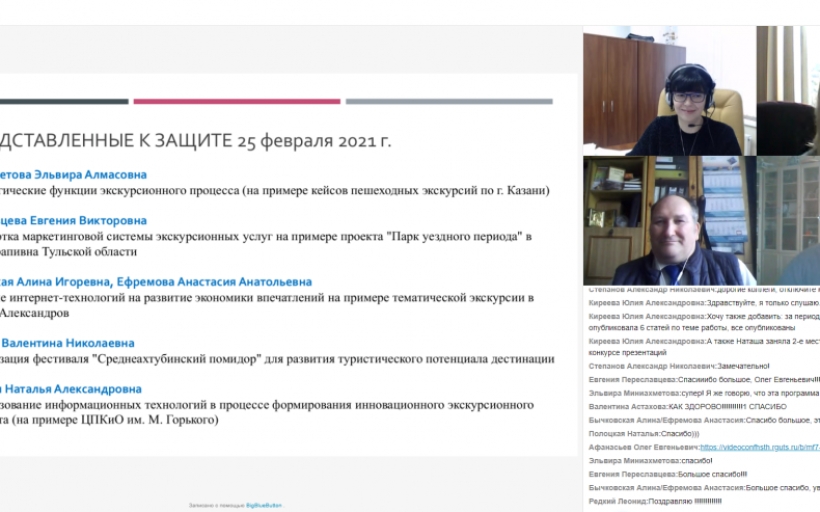Click Валентина Астахова's "КАК ЗДОРОВО" message
The image size is (820, 512).
click(x=688, y=406)
